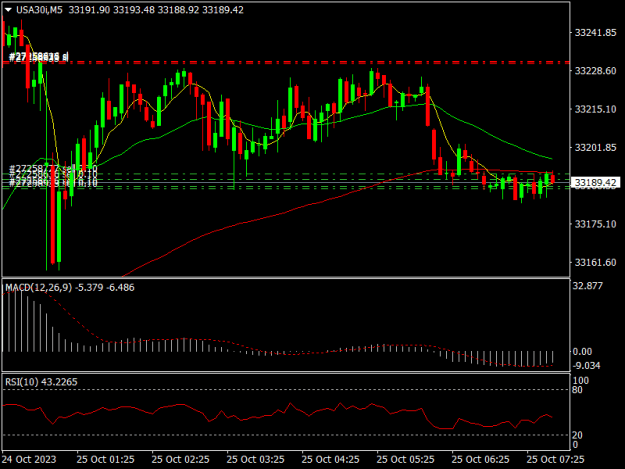The image size is (625, 469).
Task: Select the 25 Oct 02:25 time label
Action: tap(180, 459)
